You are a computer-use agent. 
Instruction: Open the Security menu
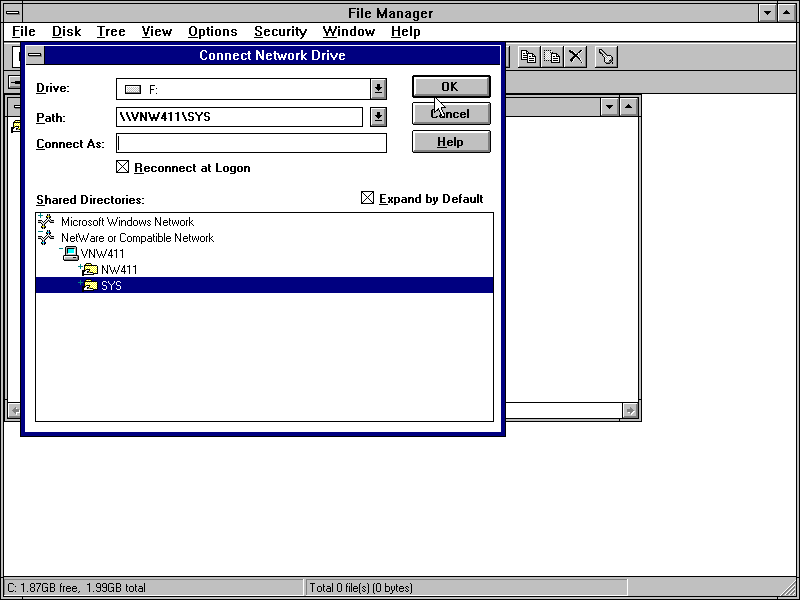pyautogui.click(x=280, y=32)
